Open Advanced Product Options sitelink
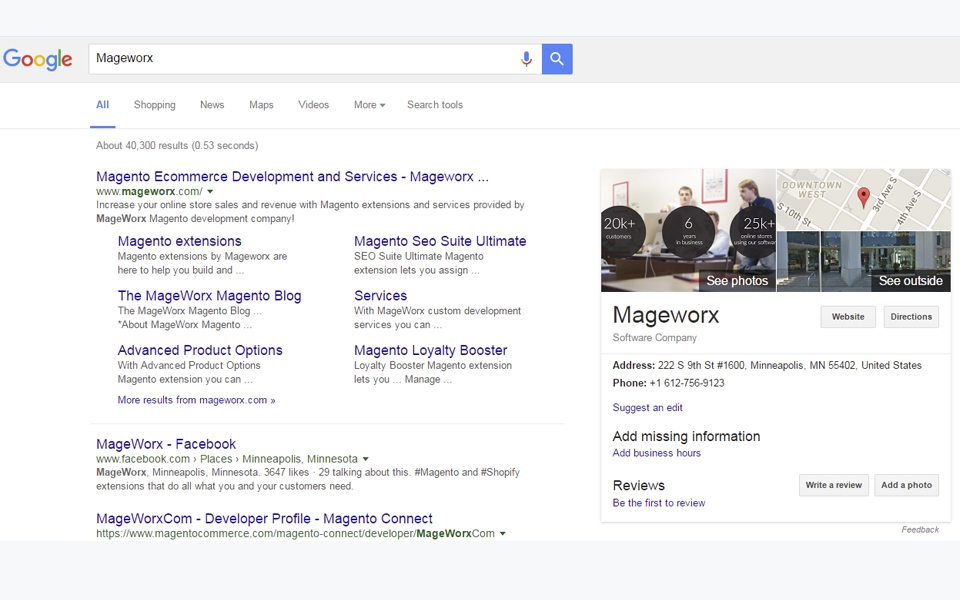The height and width of the screenshot is (600, 960). point(200,350)
